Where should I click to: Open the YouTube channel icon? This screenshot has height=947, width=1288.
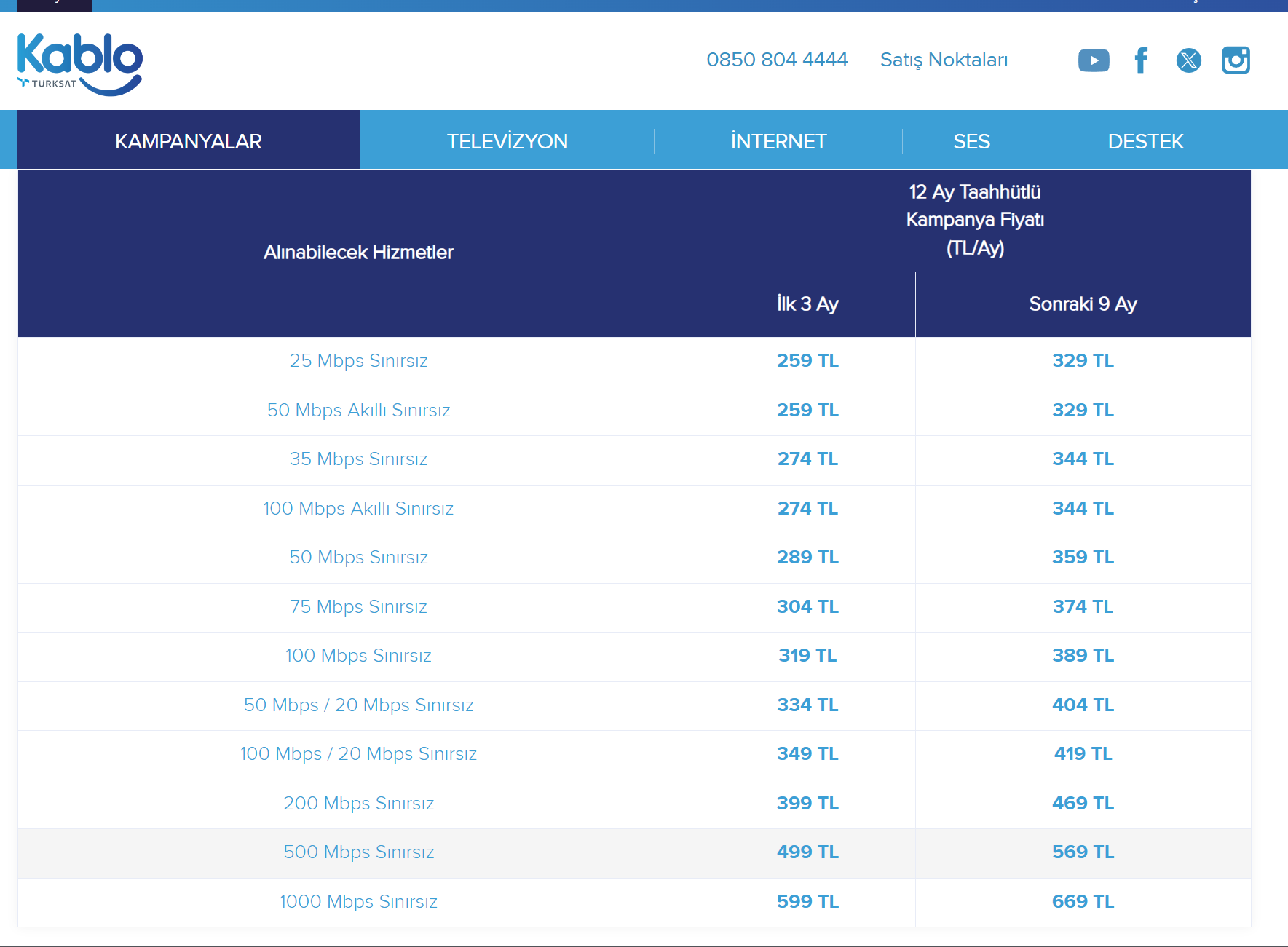[1094, 60]
